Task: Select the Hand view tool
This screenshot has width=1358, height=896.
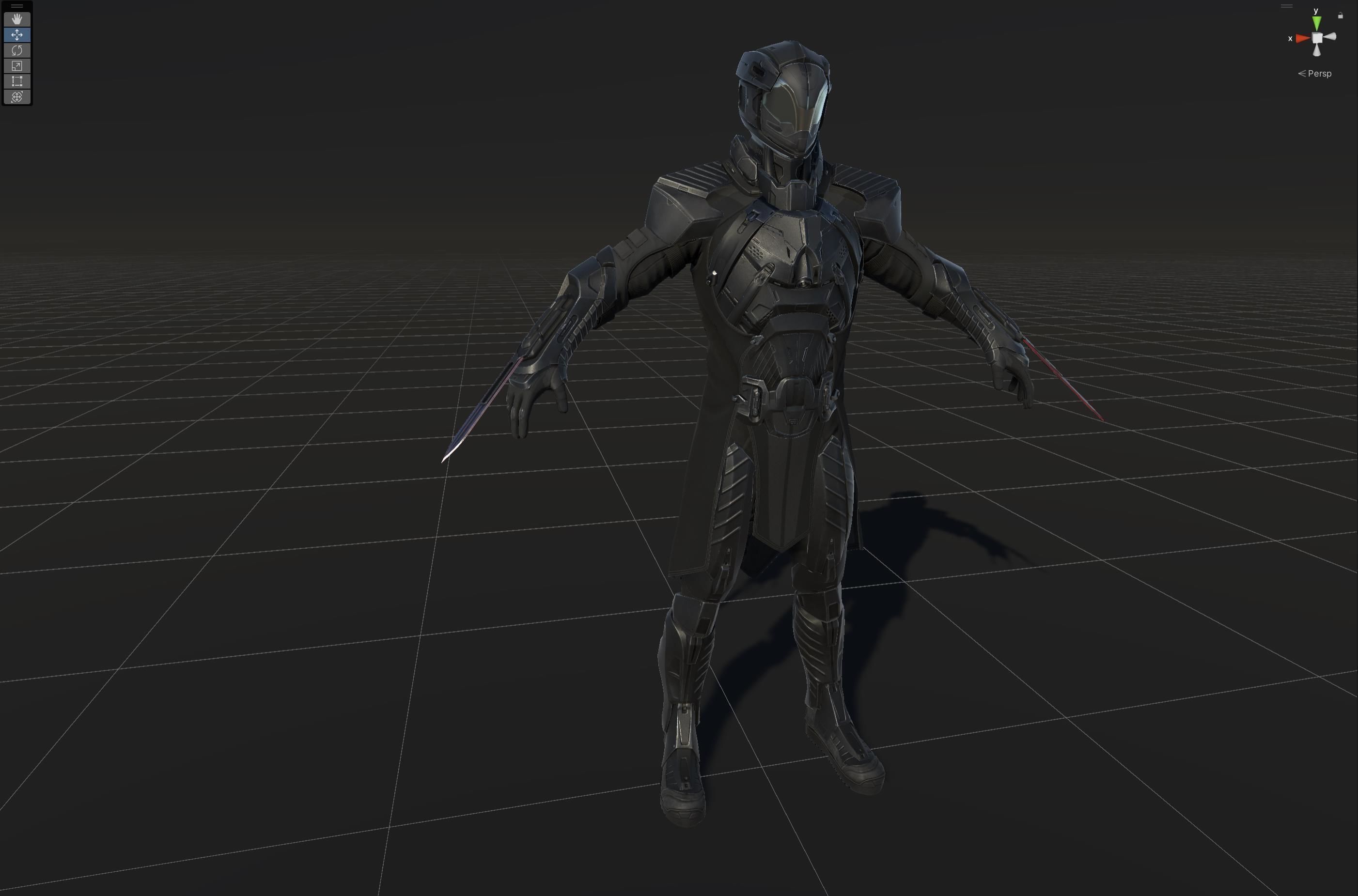Action: tap(16, 19)
